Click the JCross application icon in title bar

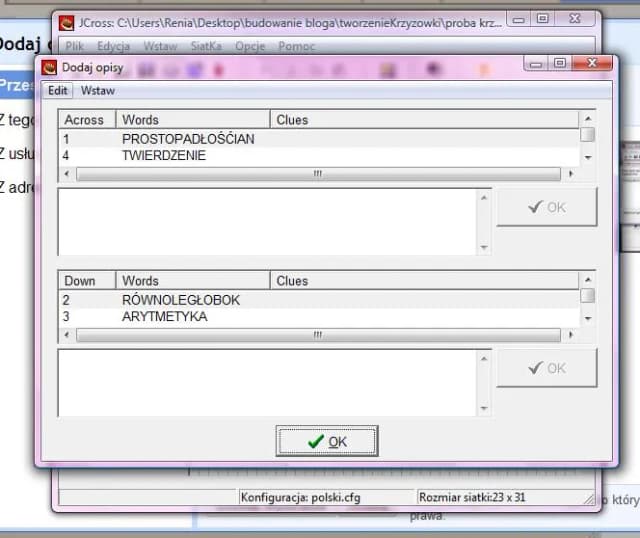(x=66, y=22)
